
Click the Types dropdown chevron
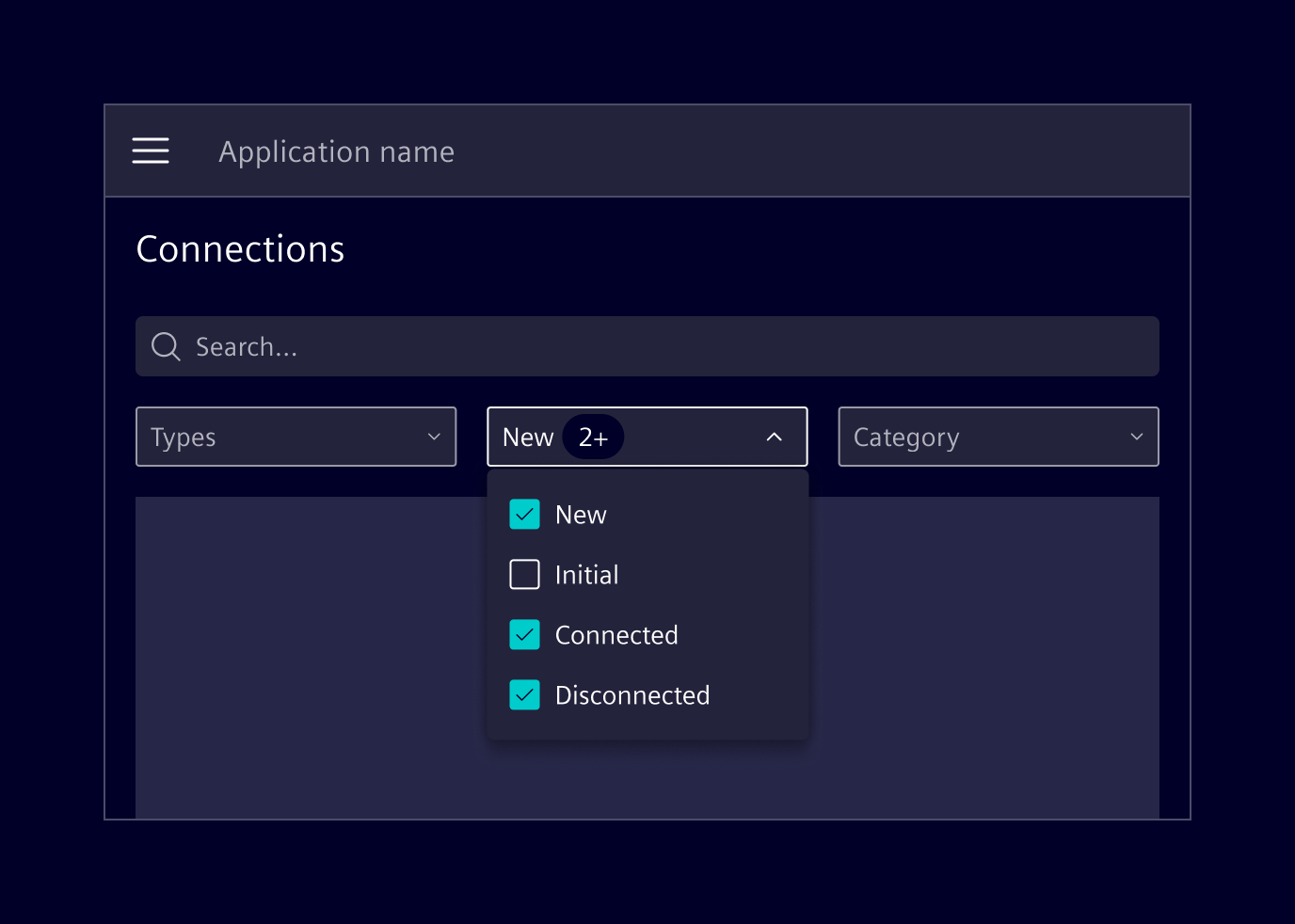434,437
